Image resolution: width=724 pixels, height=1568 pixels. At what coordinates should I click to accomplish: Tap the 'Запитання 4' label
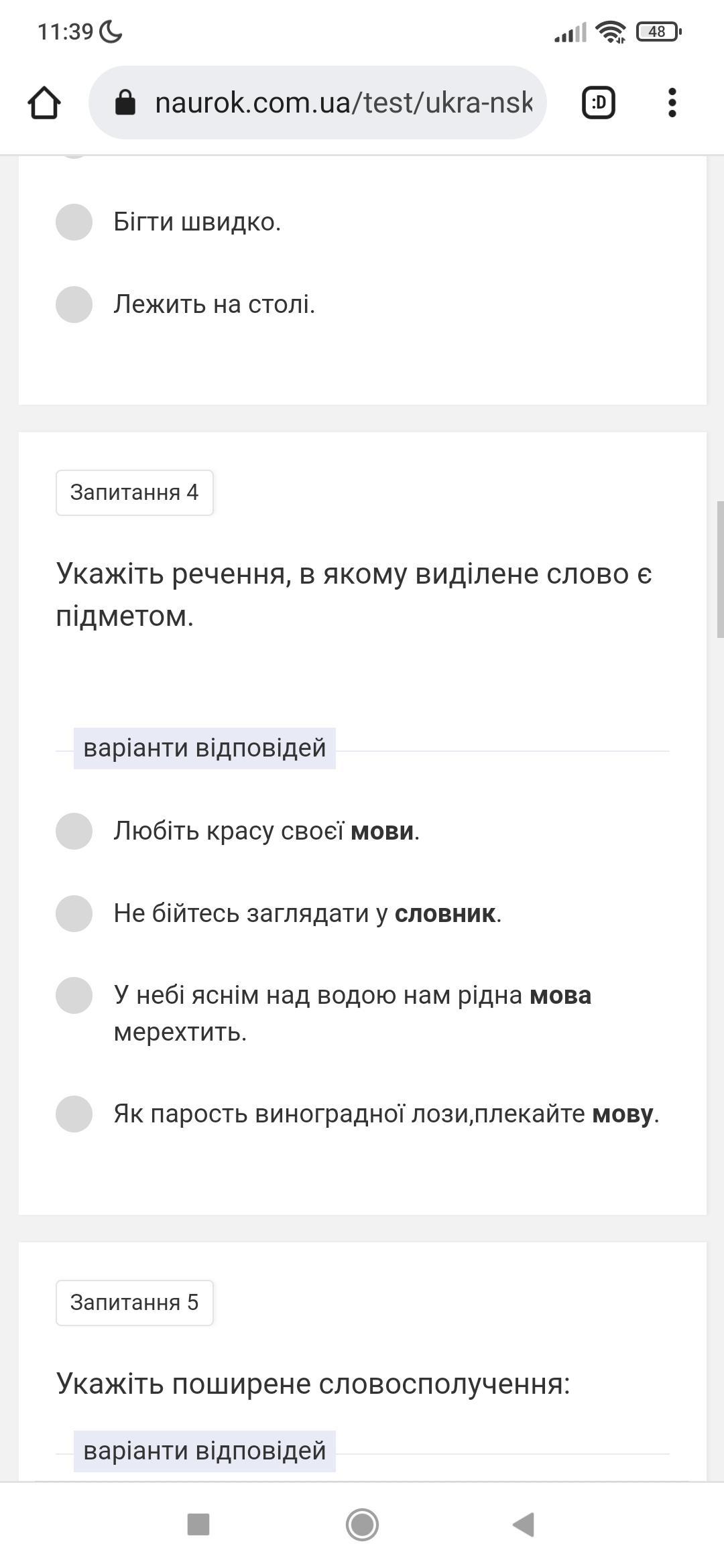pyautogui.click(x=134, y=493)
